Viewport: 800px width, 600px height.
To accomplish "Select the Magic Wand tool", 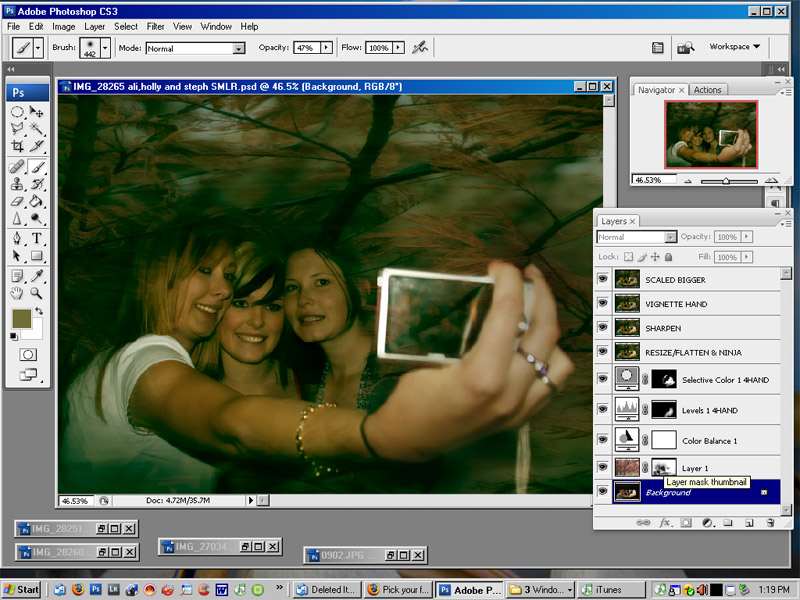I will [36, 128].
